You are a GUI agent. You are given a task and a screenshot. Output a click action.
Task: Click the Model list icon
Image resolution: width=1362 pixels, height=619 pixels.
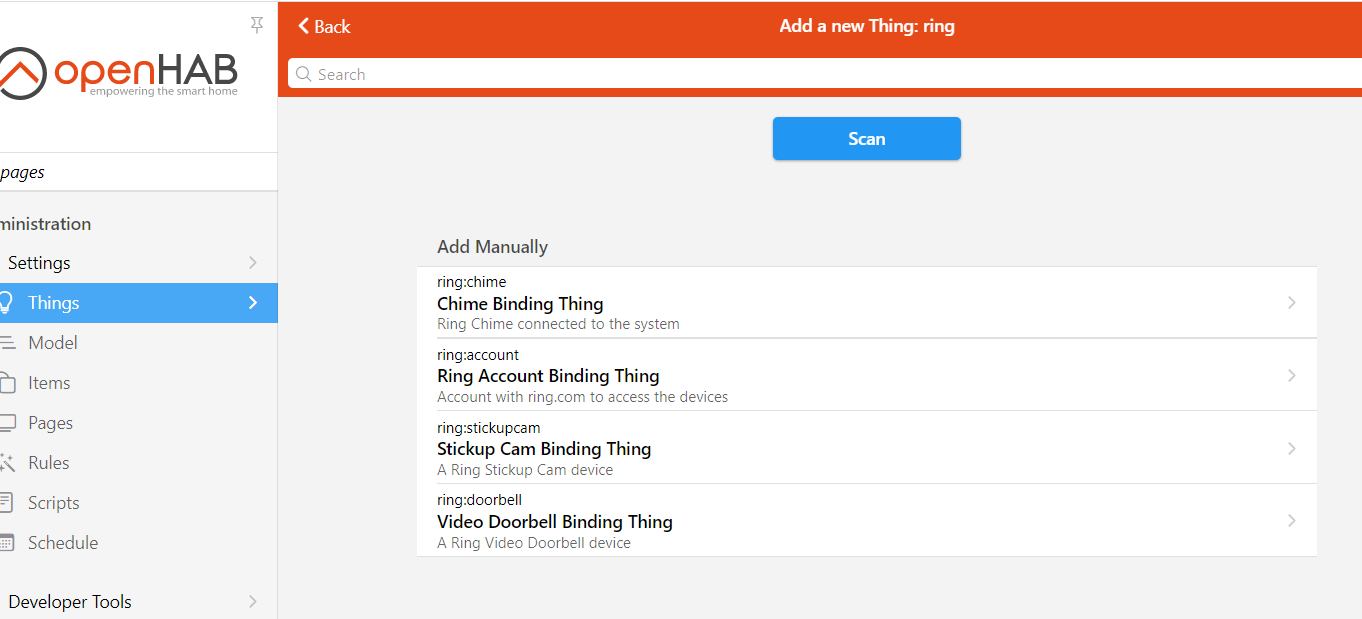tap(7, 343)
